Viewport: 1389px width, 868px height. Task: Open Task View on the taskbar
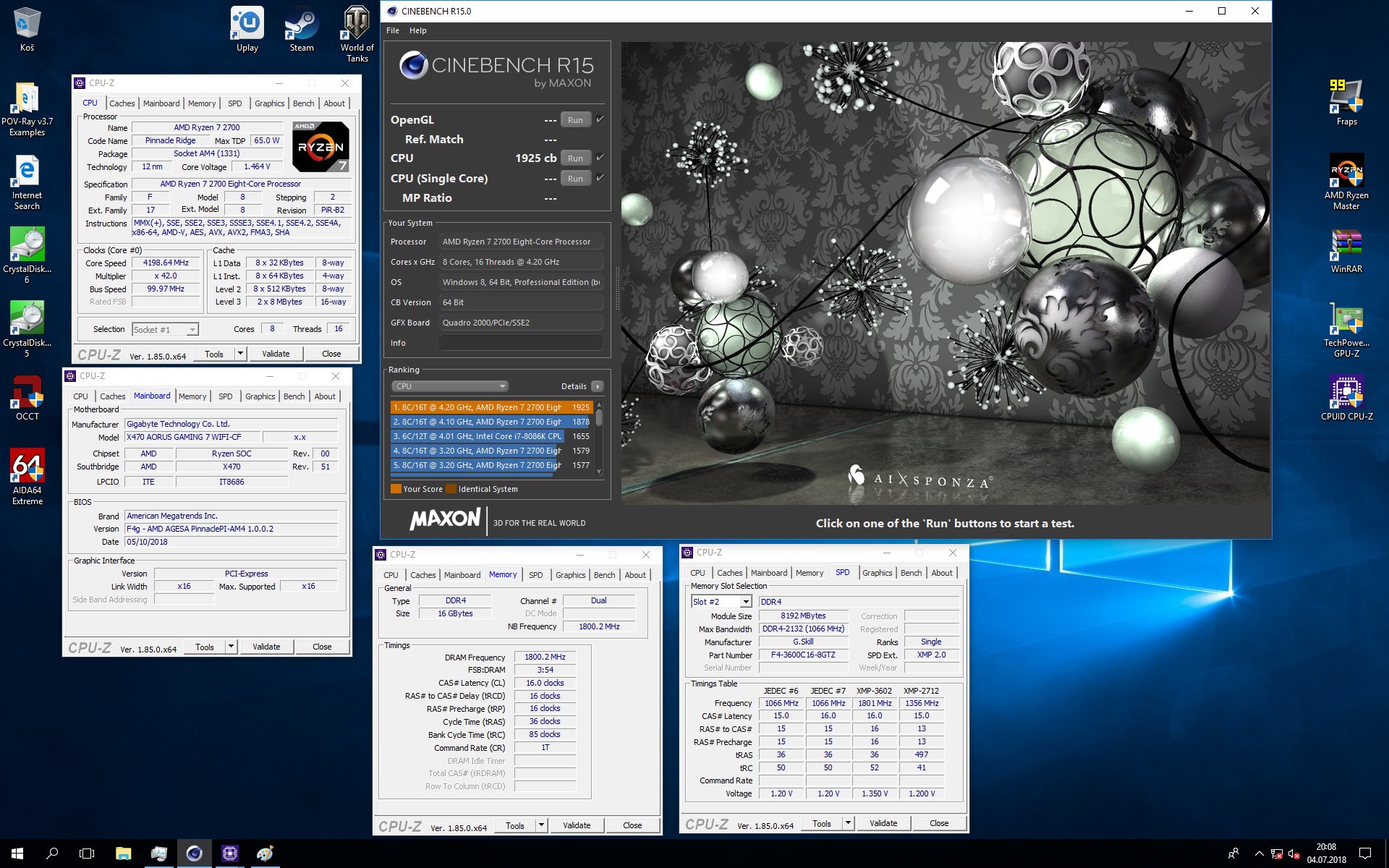coord(87,854)
